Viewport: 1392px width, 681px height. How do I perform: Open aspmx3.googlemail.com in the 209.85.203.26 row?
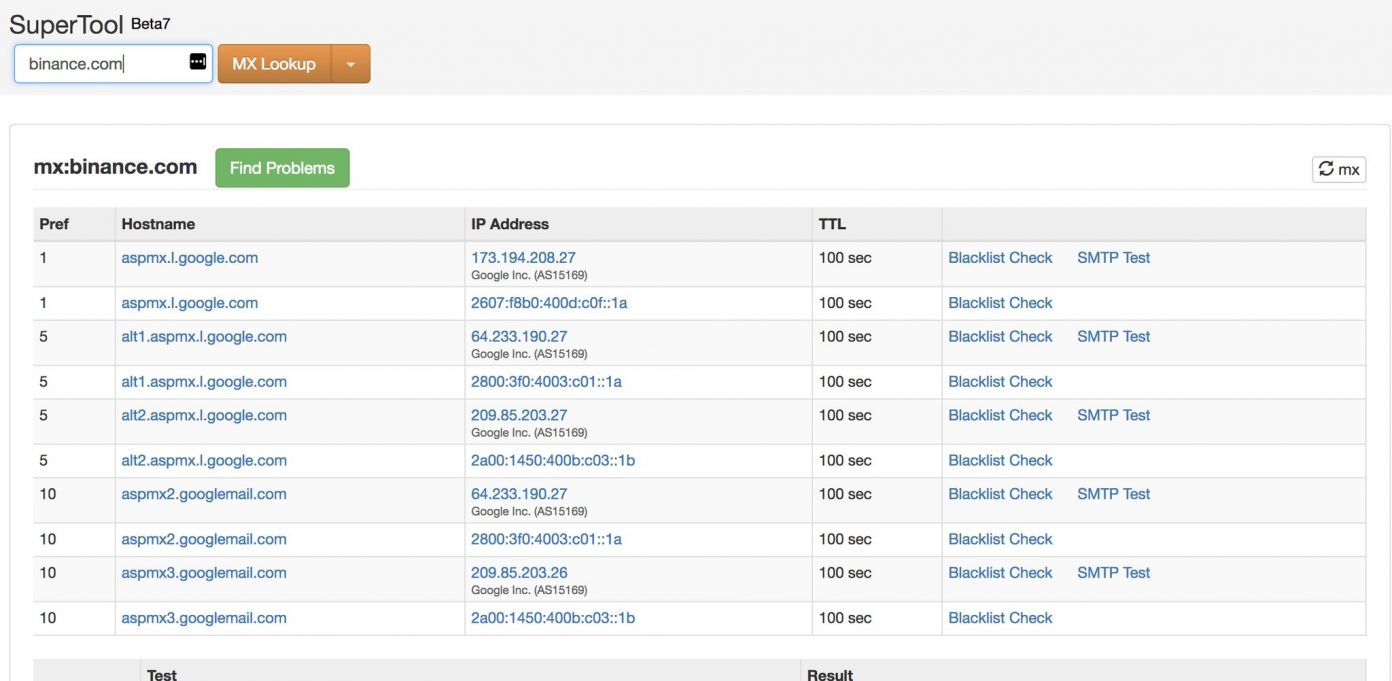[204, 572]
